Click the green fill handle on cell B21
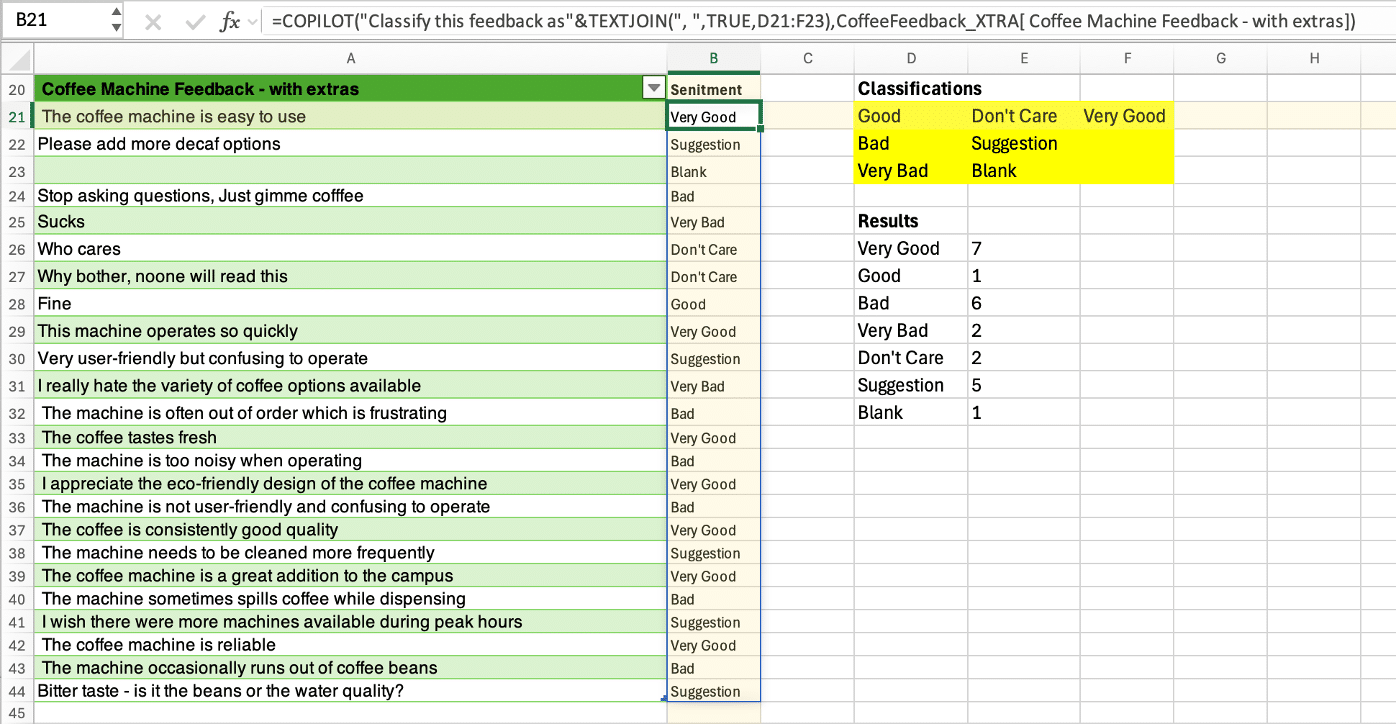1396x724 pixels. (759, 128)
